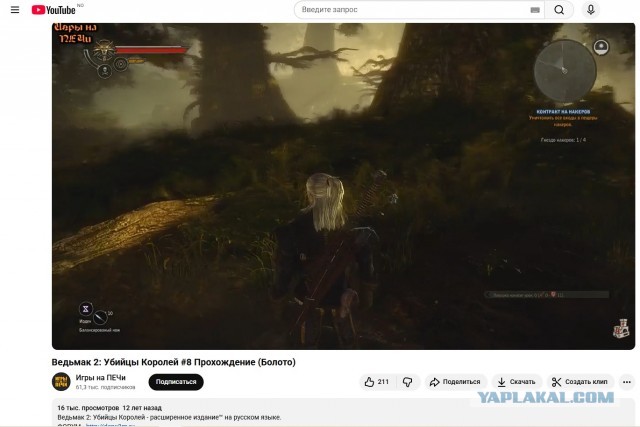The height and width of the screenshot is (427, 640).
Task: Subscribe with the Подписаться button
Action: (x=176, y=382)
